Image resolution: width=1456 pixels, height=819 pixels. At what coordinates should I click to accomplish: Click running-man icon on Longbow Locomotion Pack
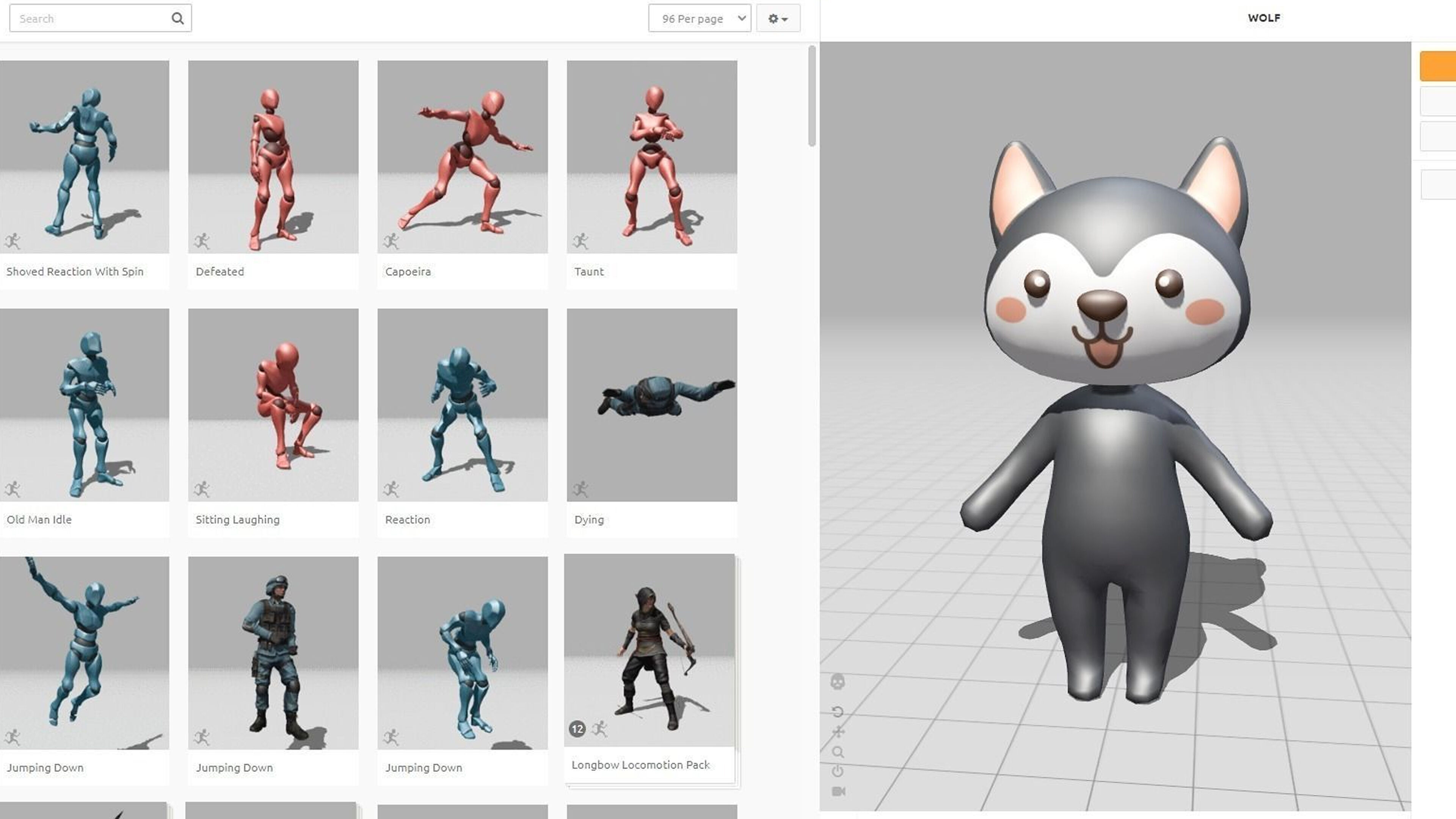click(600, 728)
